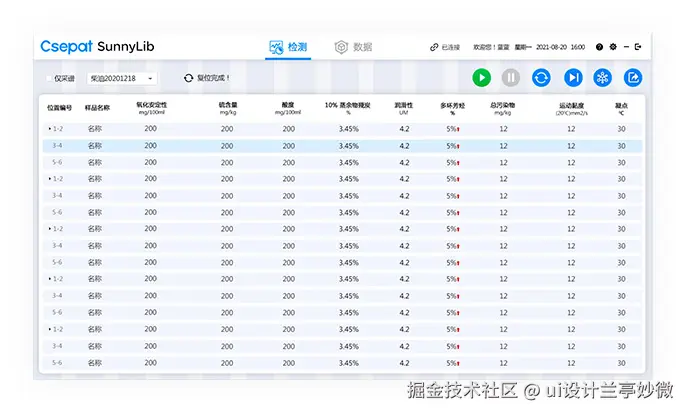Viewport: 686px width, 413px height.
Task: Log out using the exit door icon
Action: click(638, 47)
